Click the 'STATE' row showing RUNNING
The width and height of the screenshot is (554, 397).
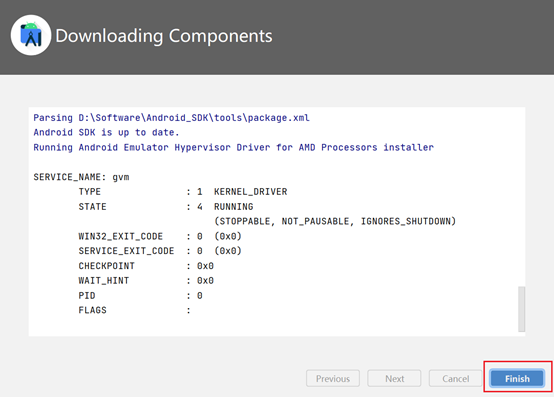point(166,207)
